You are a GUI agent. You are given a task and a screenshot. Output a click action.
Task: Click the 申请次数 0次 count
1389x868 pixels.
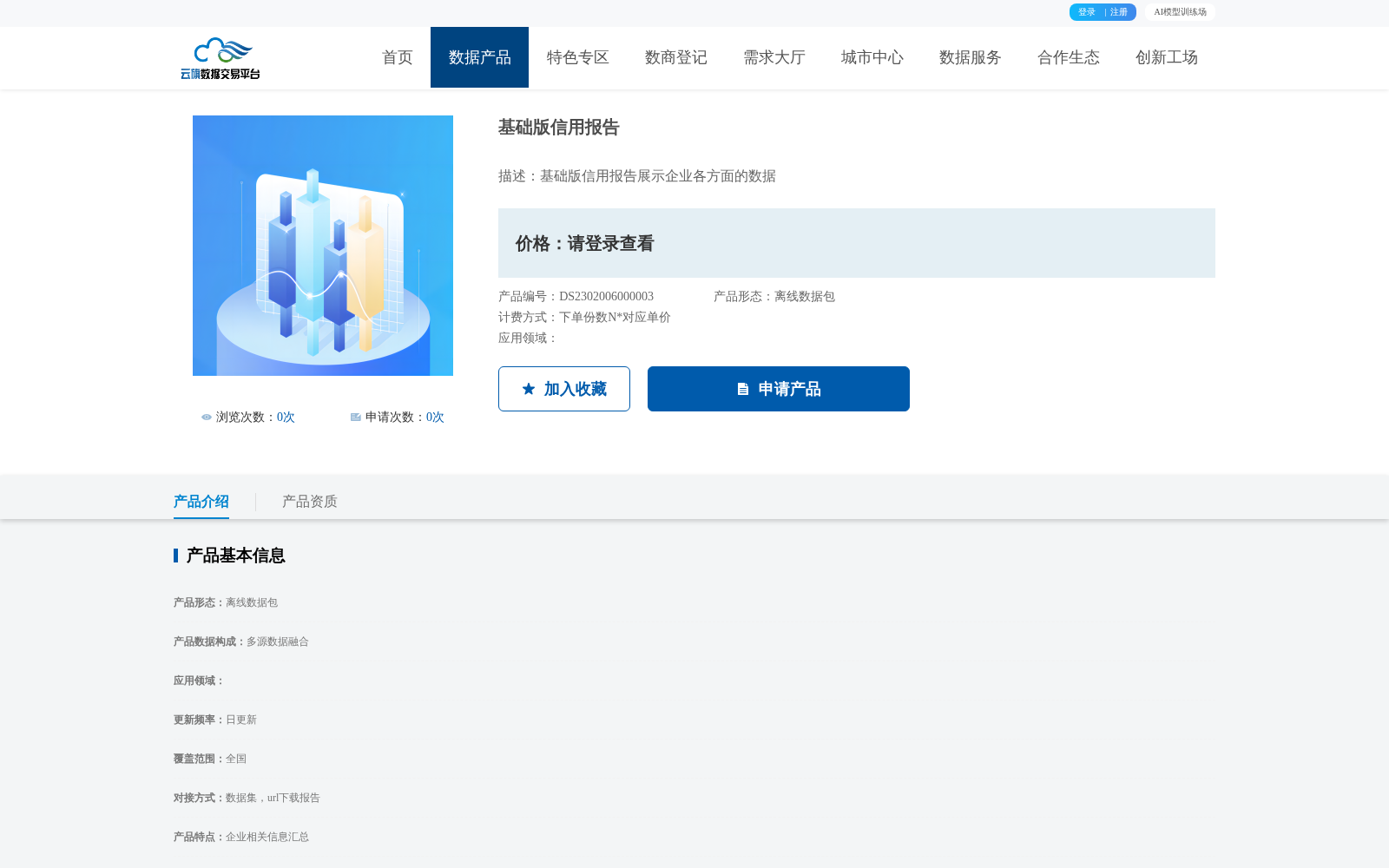435,418
